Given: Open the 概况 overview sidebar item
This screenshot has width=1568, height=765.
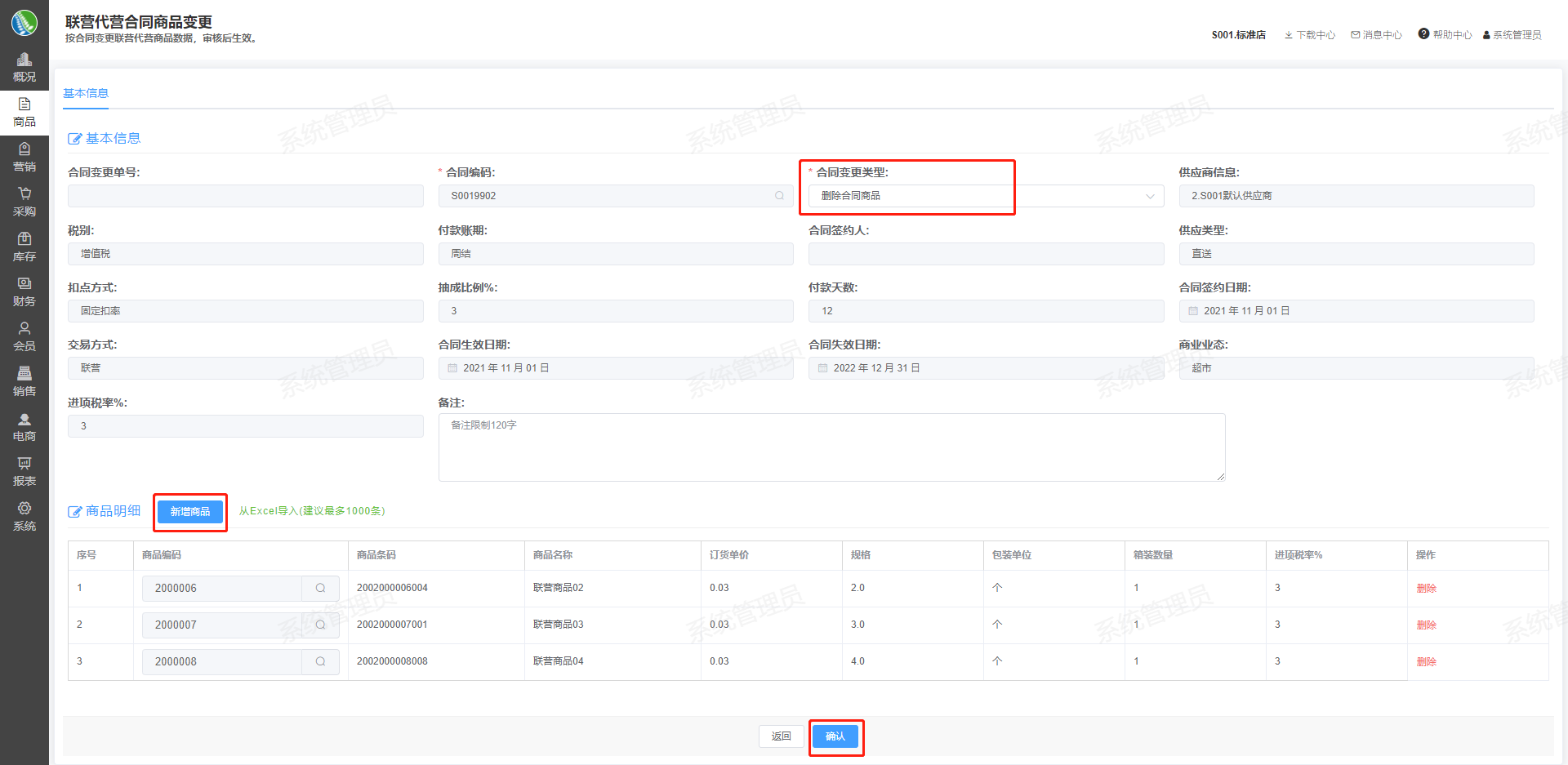Looking at the screenshot, I should pos(24,68).
